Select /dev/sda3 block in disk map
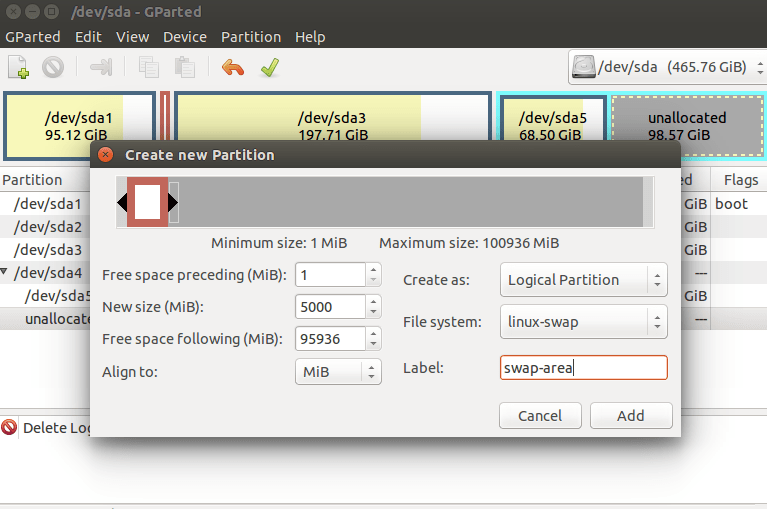The image size is (767, 509). (x=333, y=117)
